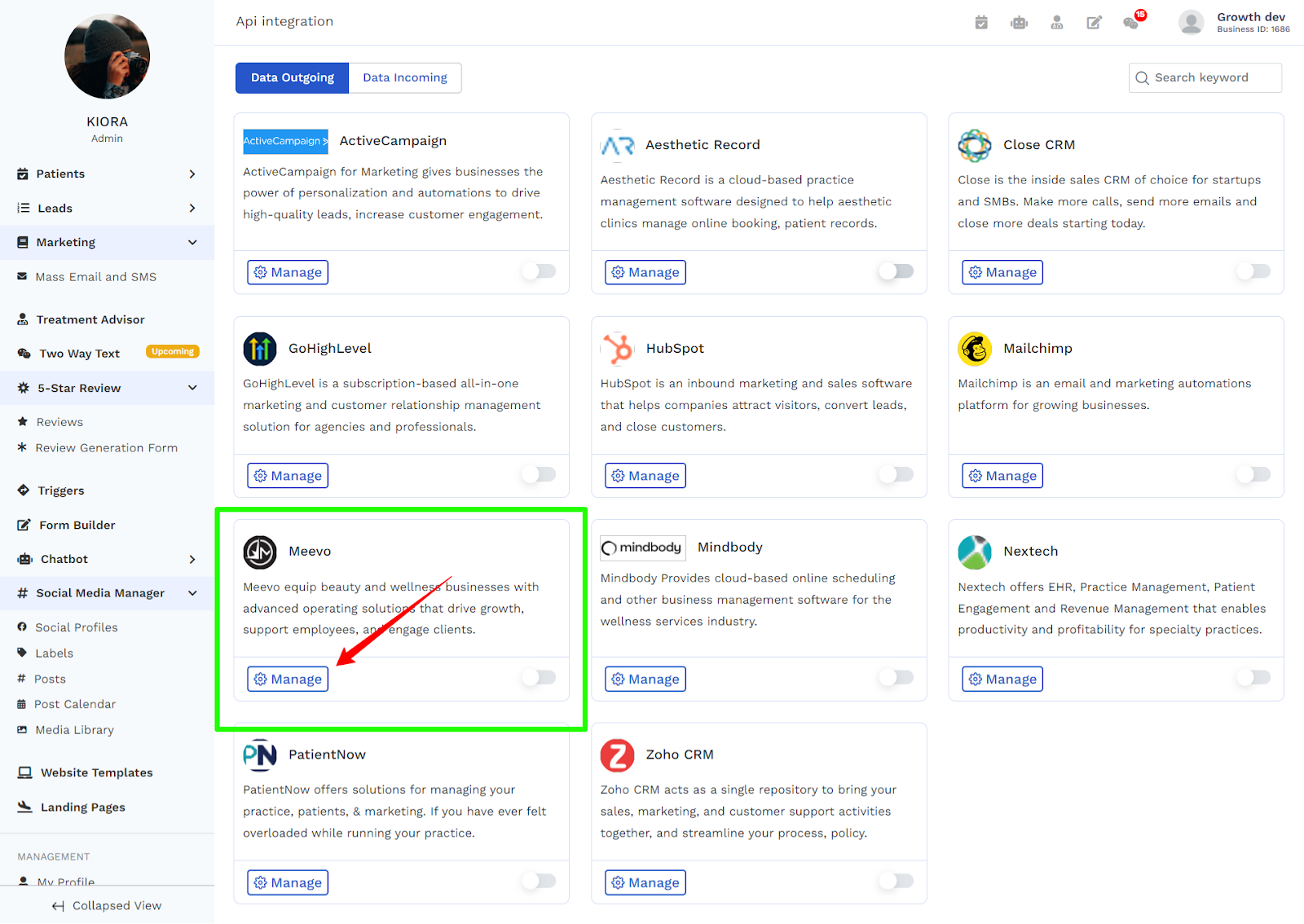Toggle the PatientNow integration switch
This screenshot has width=1304, height=924.
pyautogui.click(x=539, y=881)
